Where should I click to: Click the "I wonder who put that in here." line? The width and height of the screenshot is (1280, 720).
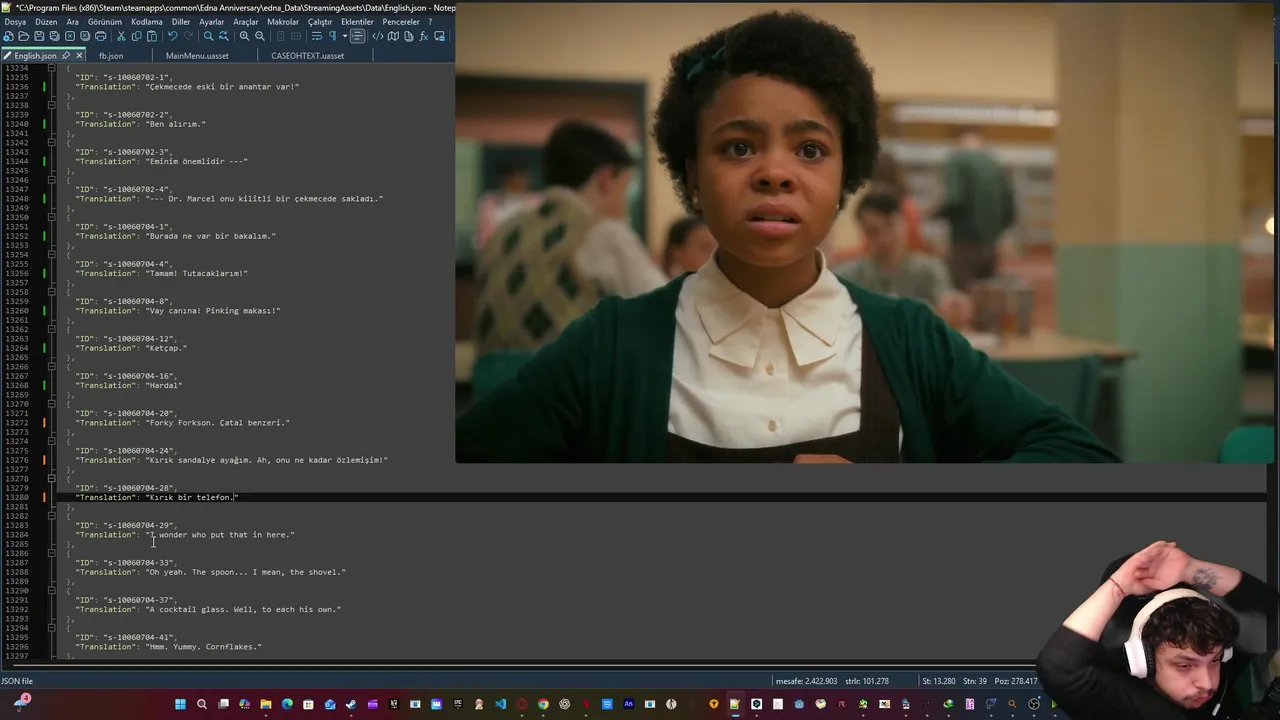[x=184, y=535]
